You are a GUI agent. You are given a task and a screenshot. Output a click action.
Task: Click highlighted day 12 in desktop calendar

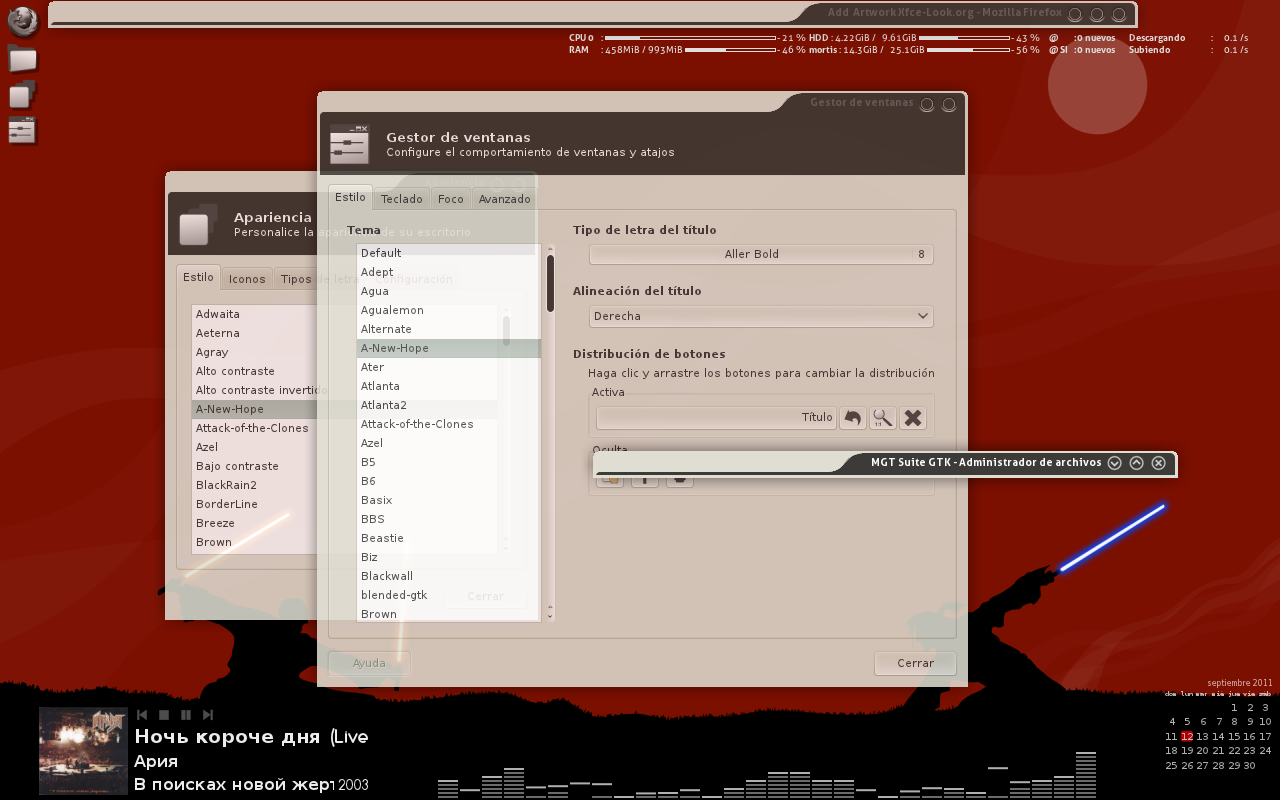(x=1187, y=736)
